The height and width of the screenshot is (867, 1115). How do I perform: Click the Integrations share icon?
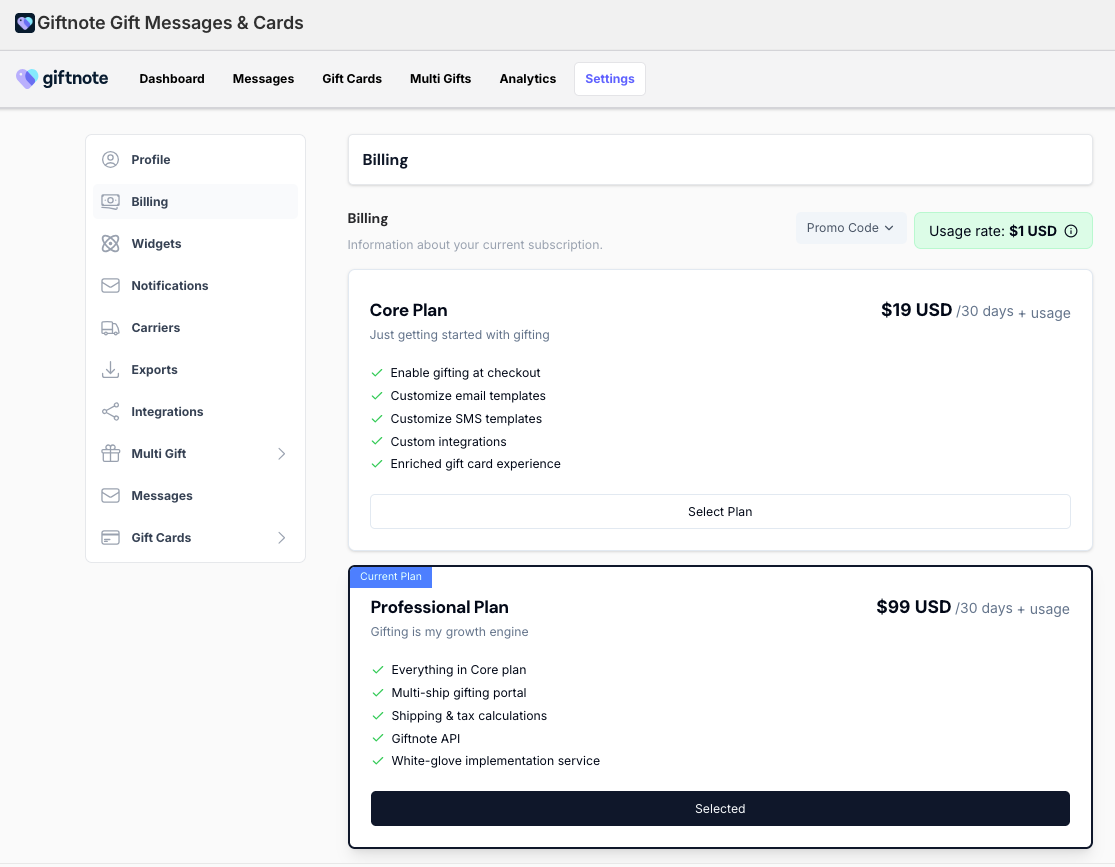(x=110, y=412)
